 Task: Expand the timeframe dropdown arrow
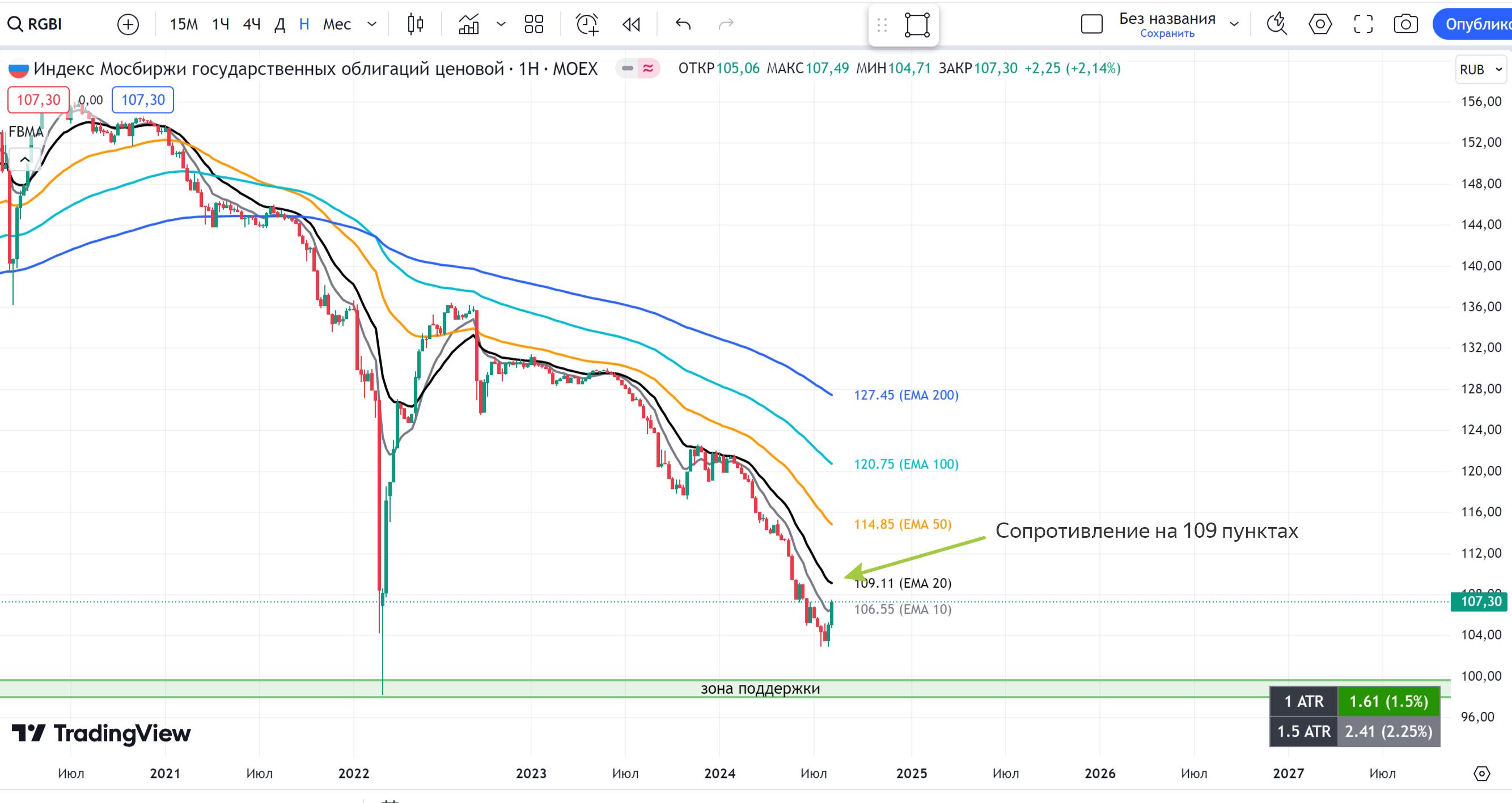pyautogui.click(x=371, y=24)
